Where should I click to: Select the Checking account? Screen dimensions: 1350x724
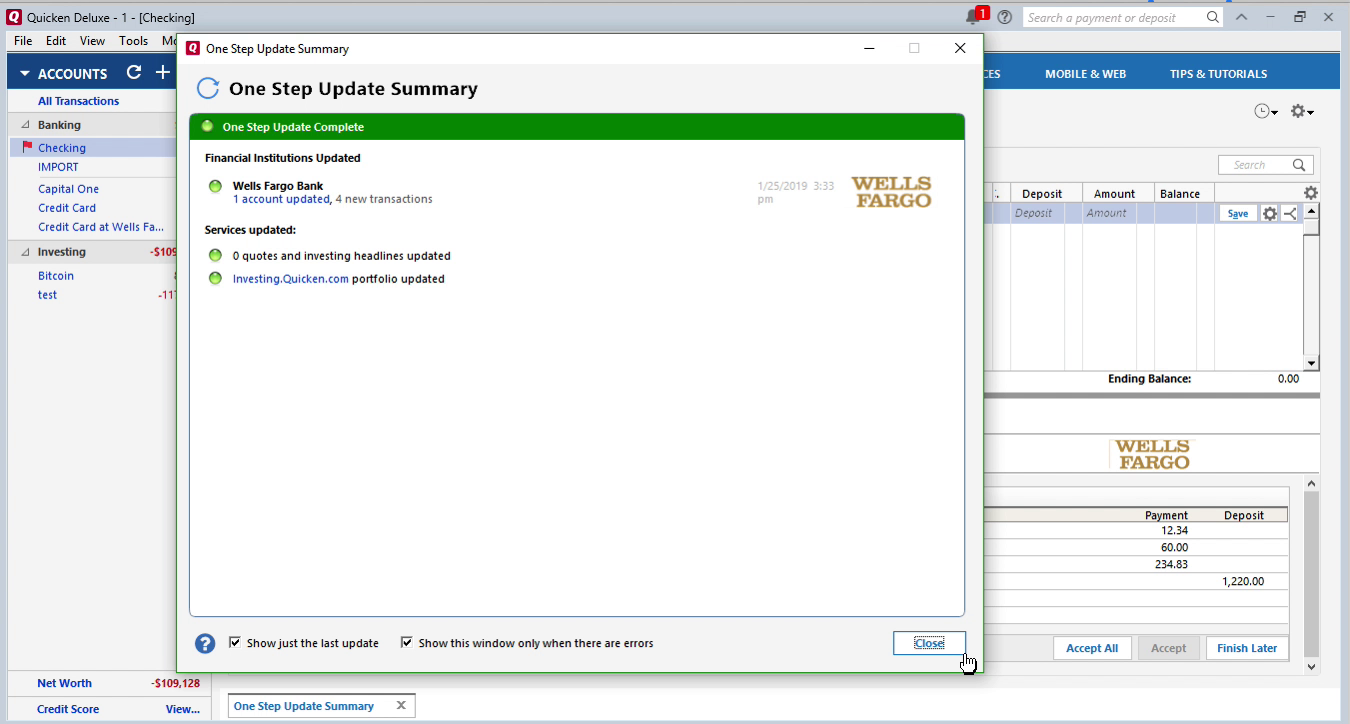pyautogui.click(x=62, y=148)
